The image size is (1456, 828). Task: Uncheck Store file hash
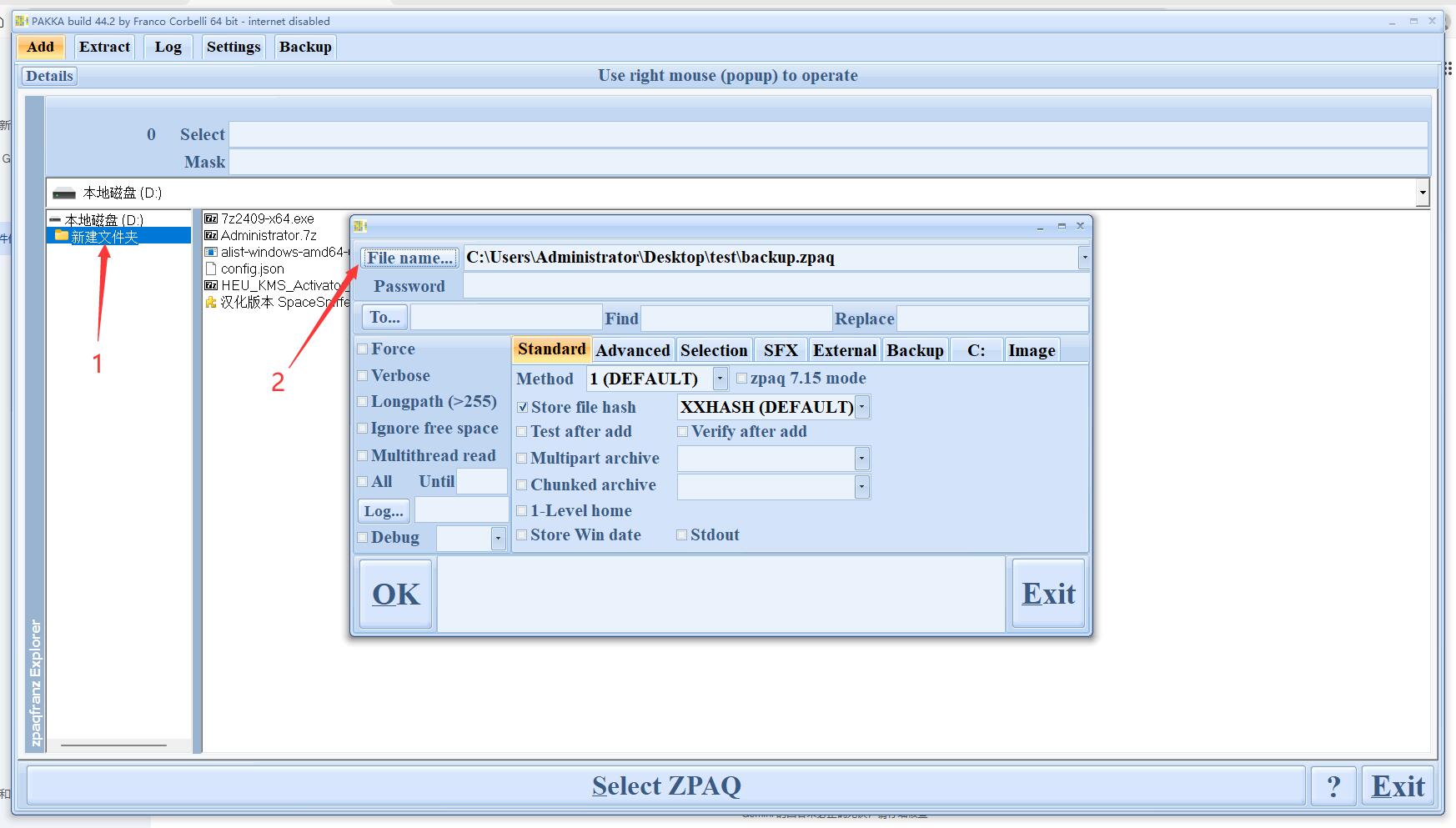click(522, 407)
